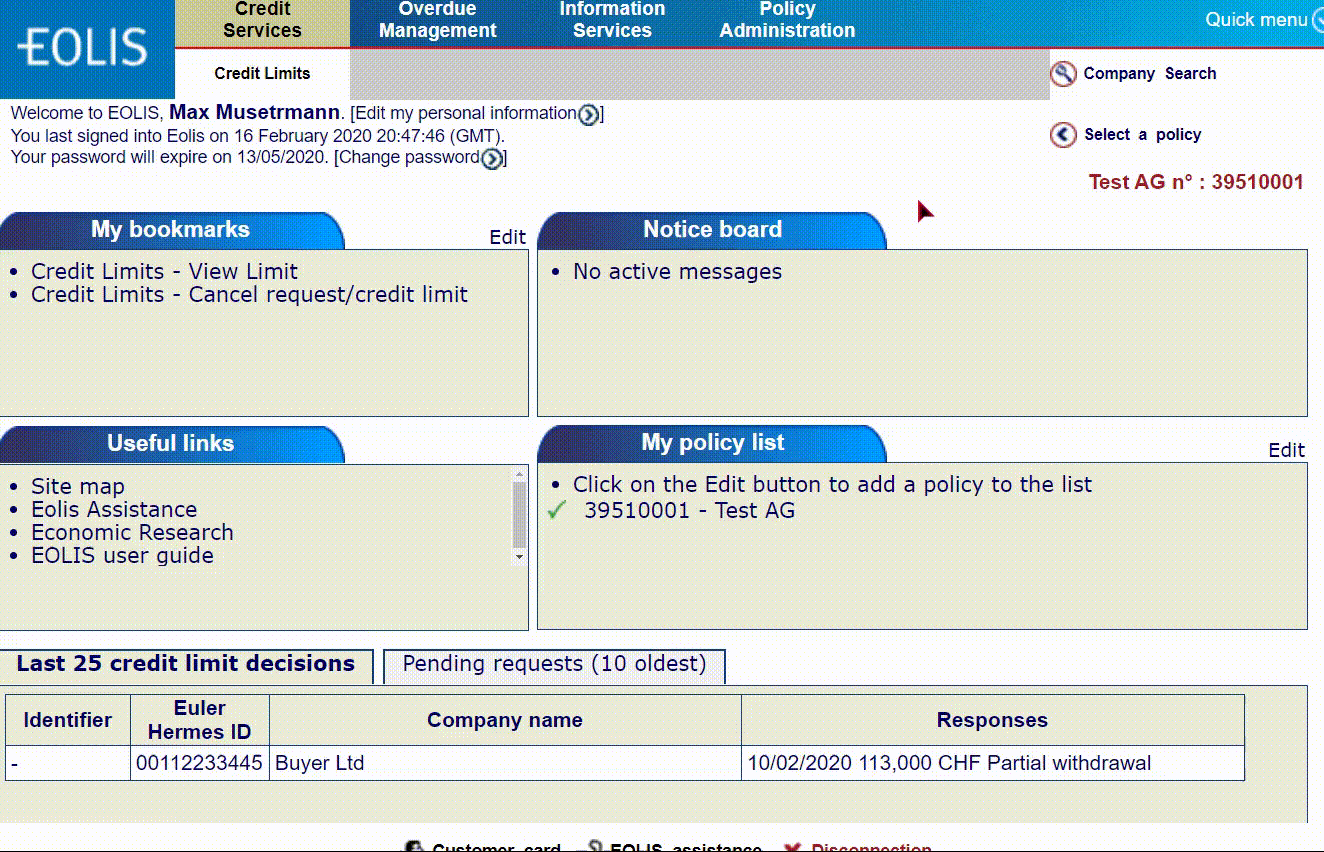This screenshot has height=852, width=1324.
Task: Click the Select a policy arrow icon
Action: pyautogui.click(x=1063, y=135)
